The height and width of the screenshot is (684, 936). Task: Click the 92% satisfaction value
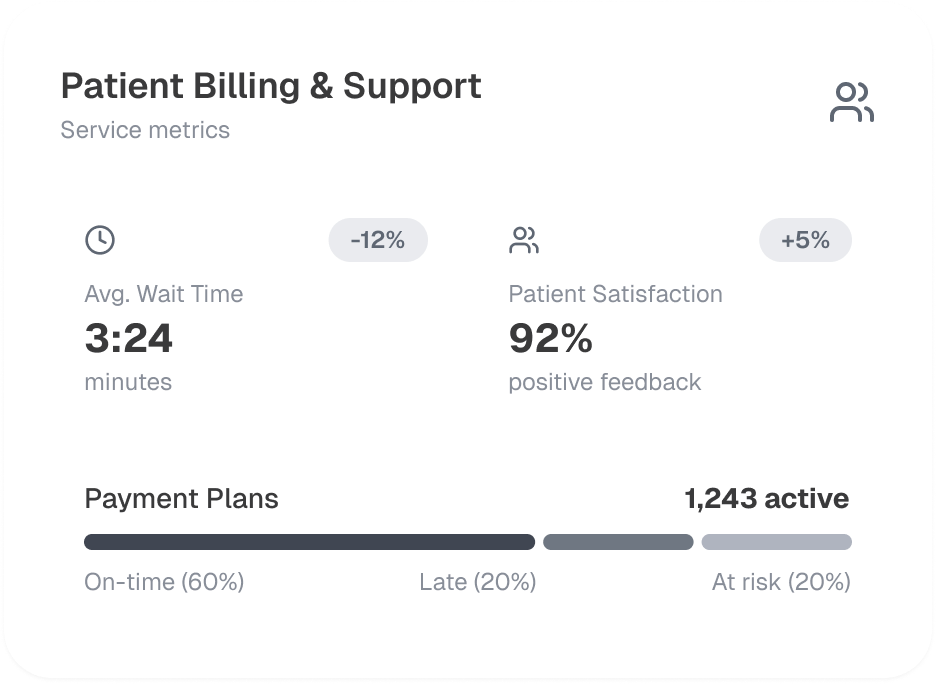(x=551, y=339)
